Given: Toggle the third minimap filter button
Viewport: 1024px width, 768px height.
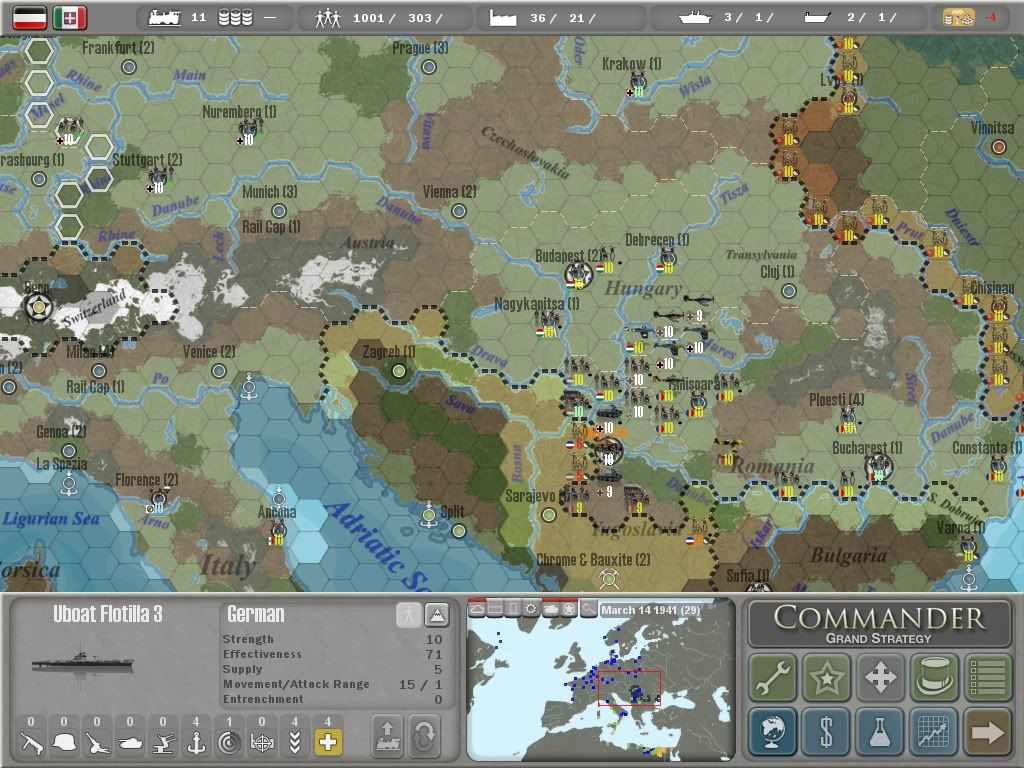Looking at the screenshot, I should pos(514,609).
